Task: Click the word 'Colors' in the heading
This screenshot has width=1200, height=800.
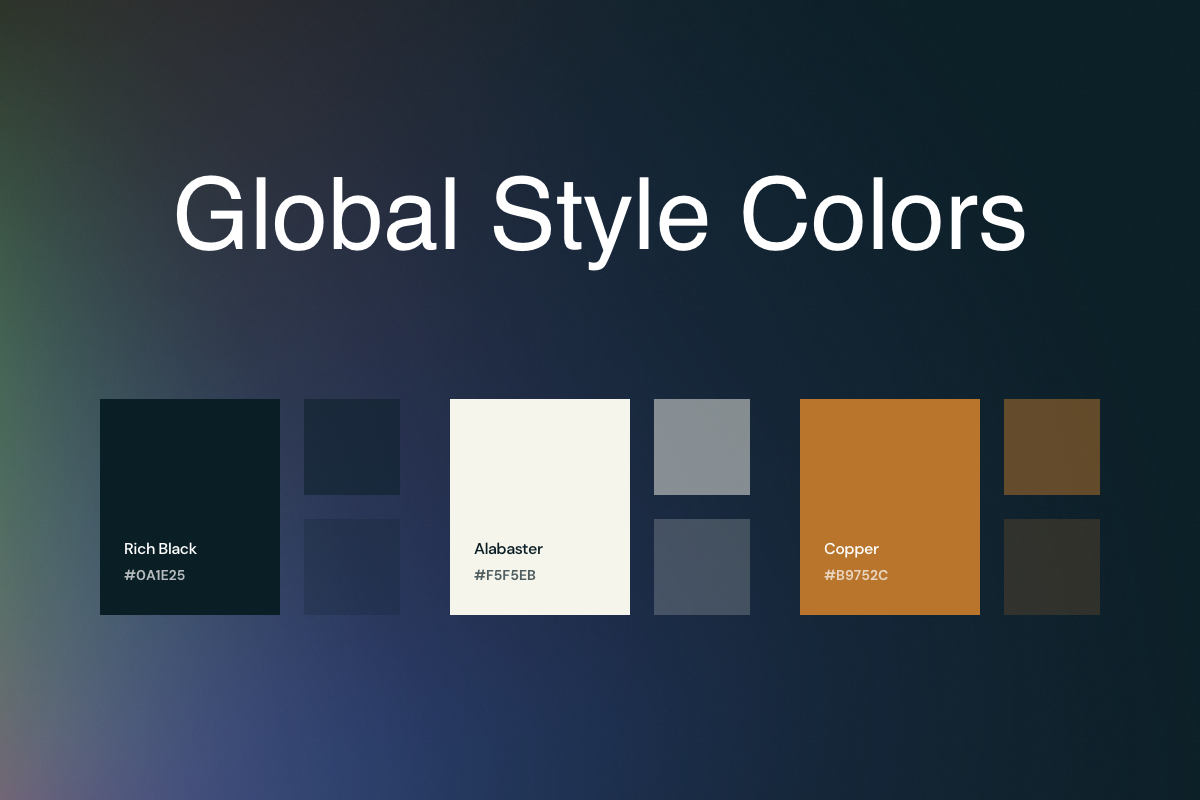Action: pyautogui.click(x=882, y=215)
